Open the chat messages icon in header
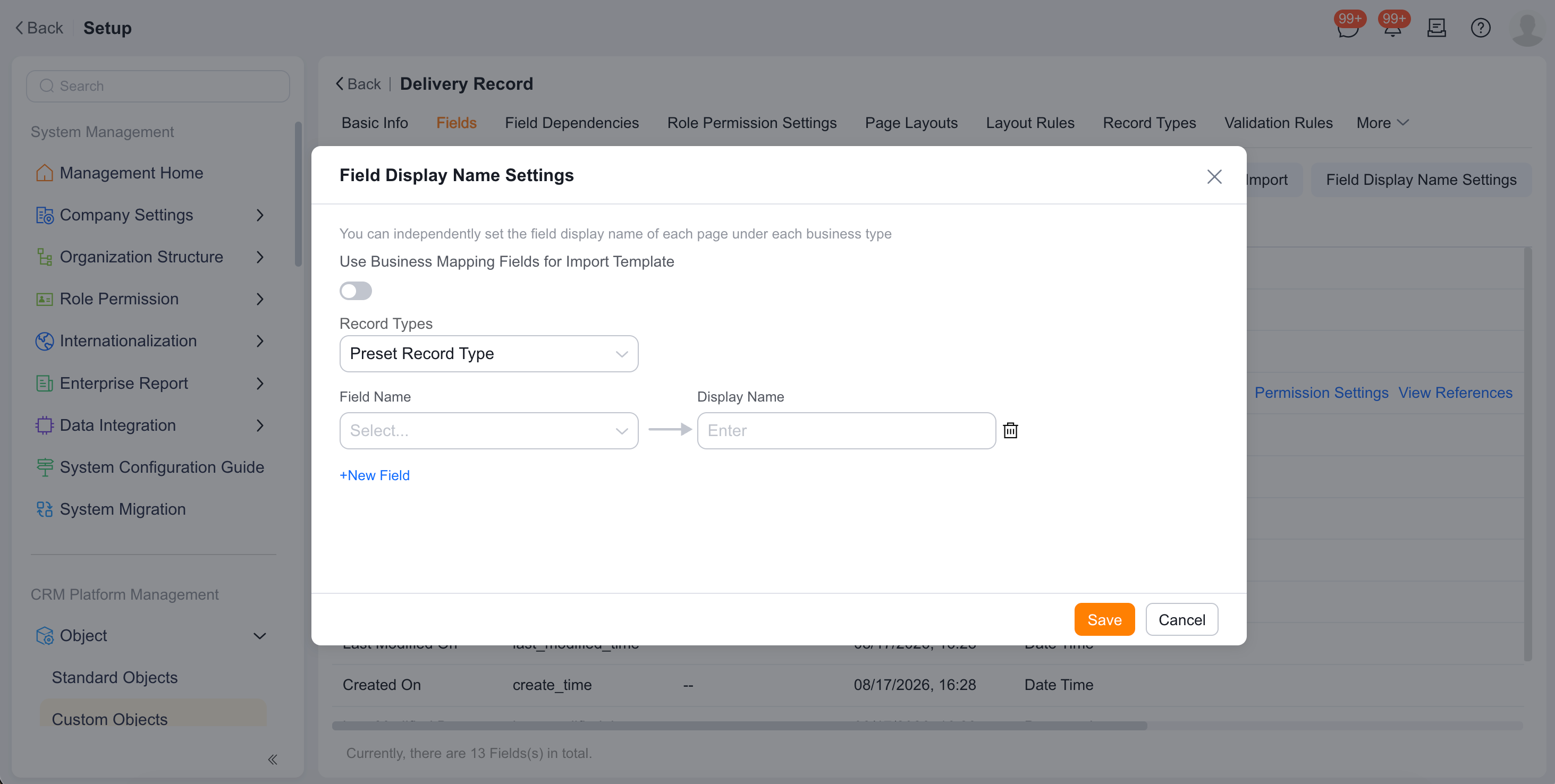The height and width of the screenshot is (784, 1555). 1347,28
